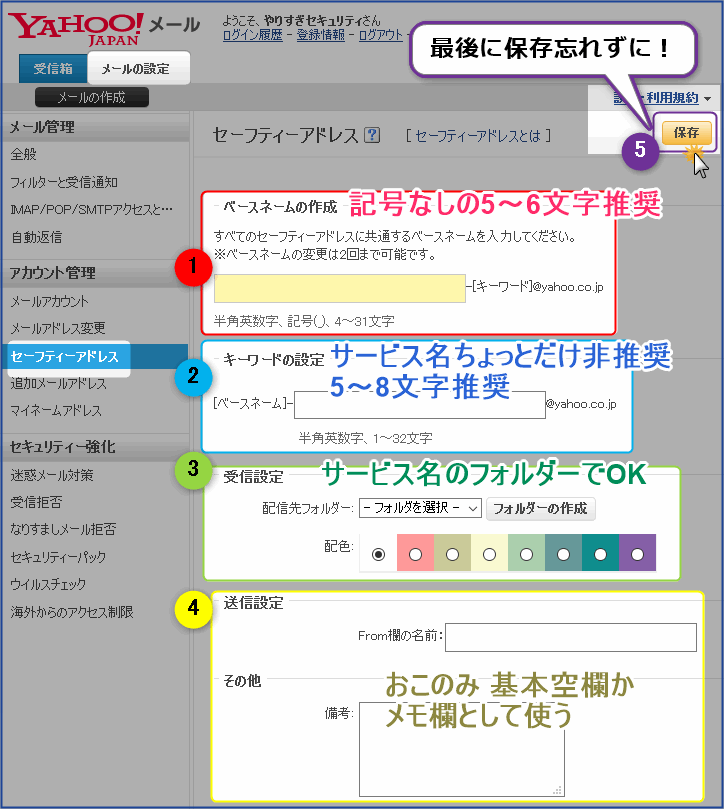
Task: Open メールアカウント in sidebar
Action: click(50, 301)
